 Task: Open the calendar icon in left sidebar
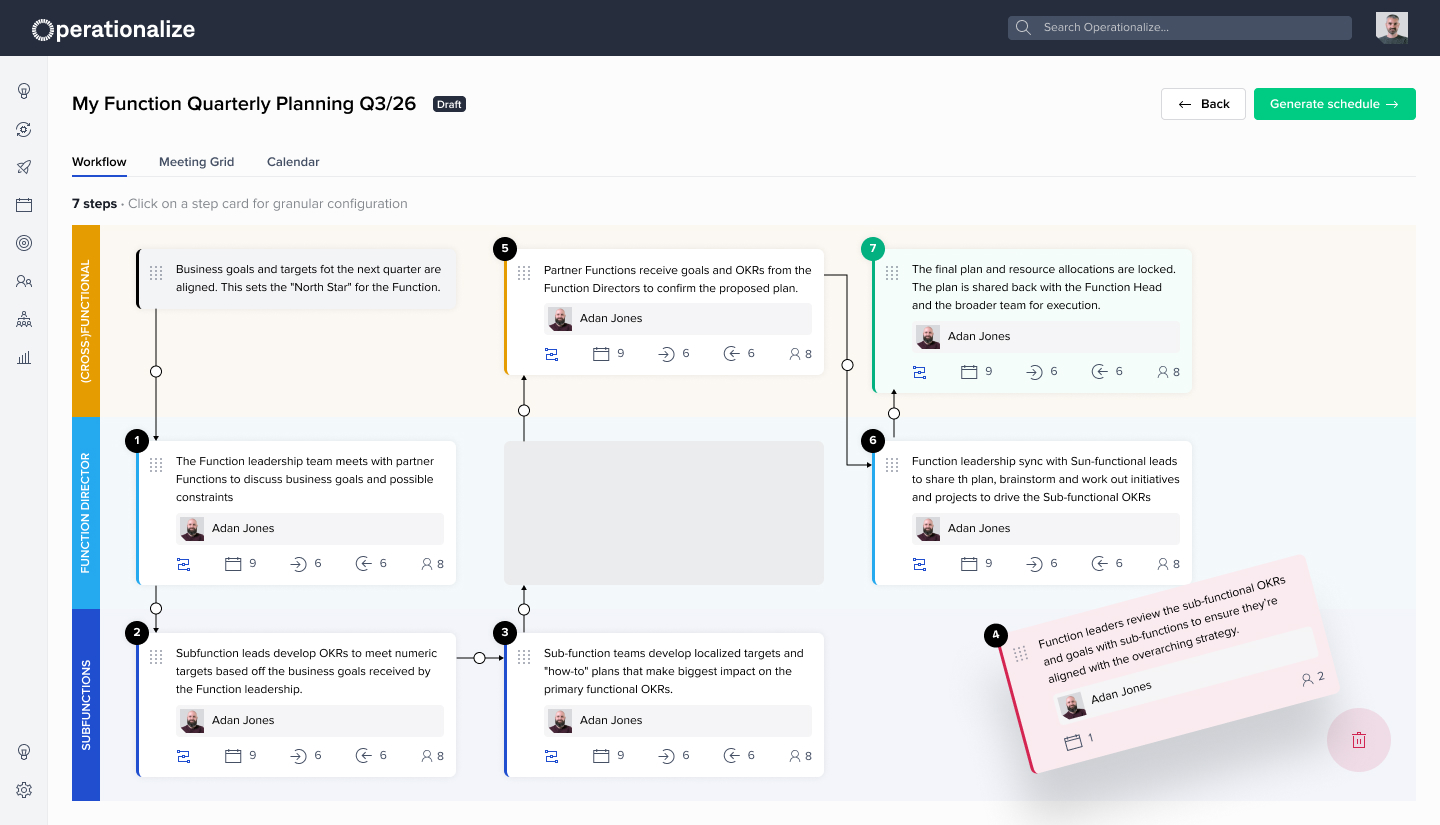24,205
